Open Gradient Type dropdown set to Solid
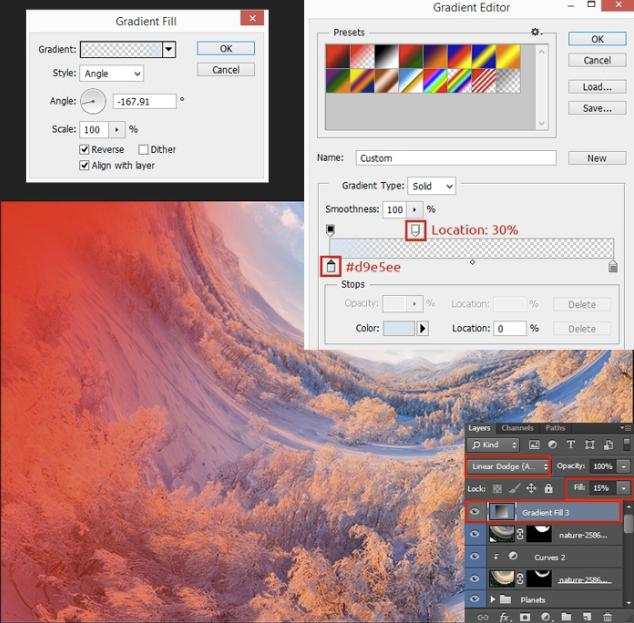This screenshot has width=634, height=623. [x=431, y=186]
